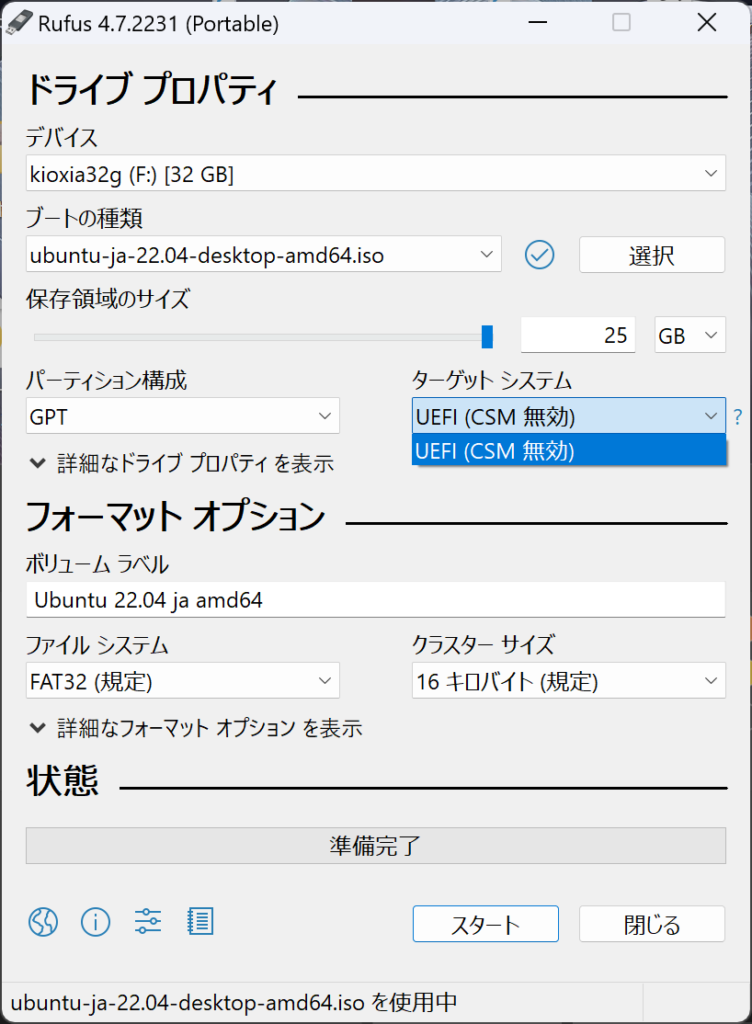The height and width of the screenshot is (1024, 752).
Task: Open the ブートの種類 ISO dropdown
Action: pos(263,255)
